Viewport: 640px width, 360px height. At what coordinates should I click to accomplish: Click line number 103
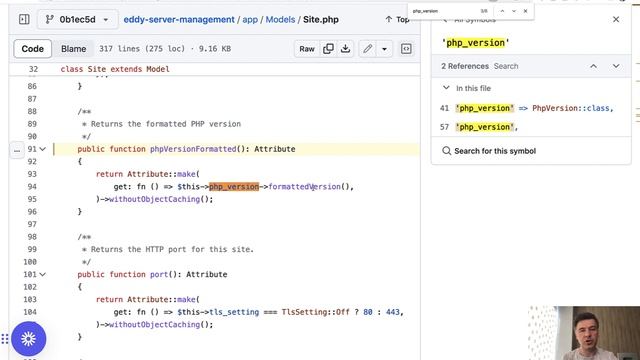(x=30, y=299)
